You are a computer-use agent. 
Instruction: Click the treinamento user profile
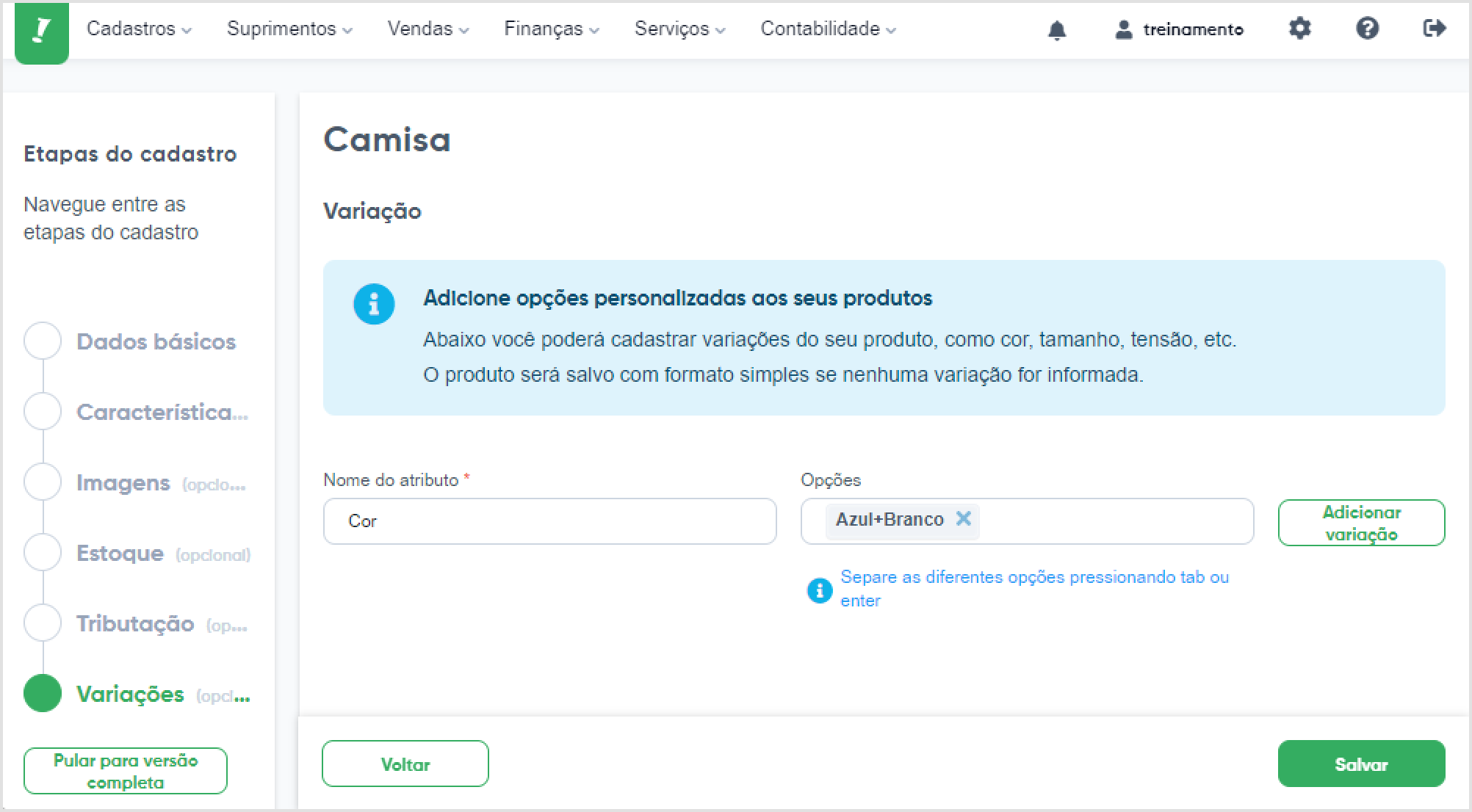tap(1179, 29)
